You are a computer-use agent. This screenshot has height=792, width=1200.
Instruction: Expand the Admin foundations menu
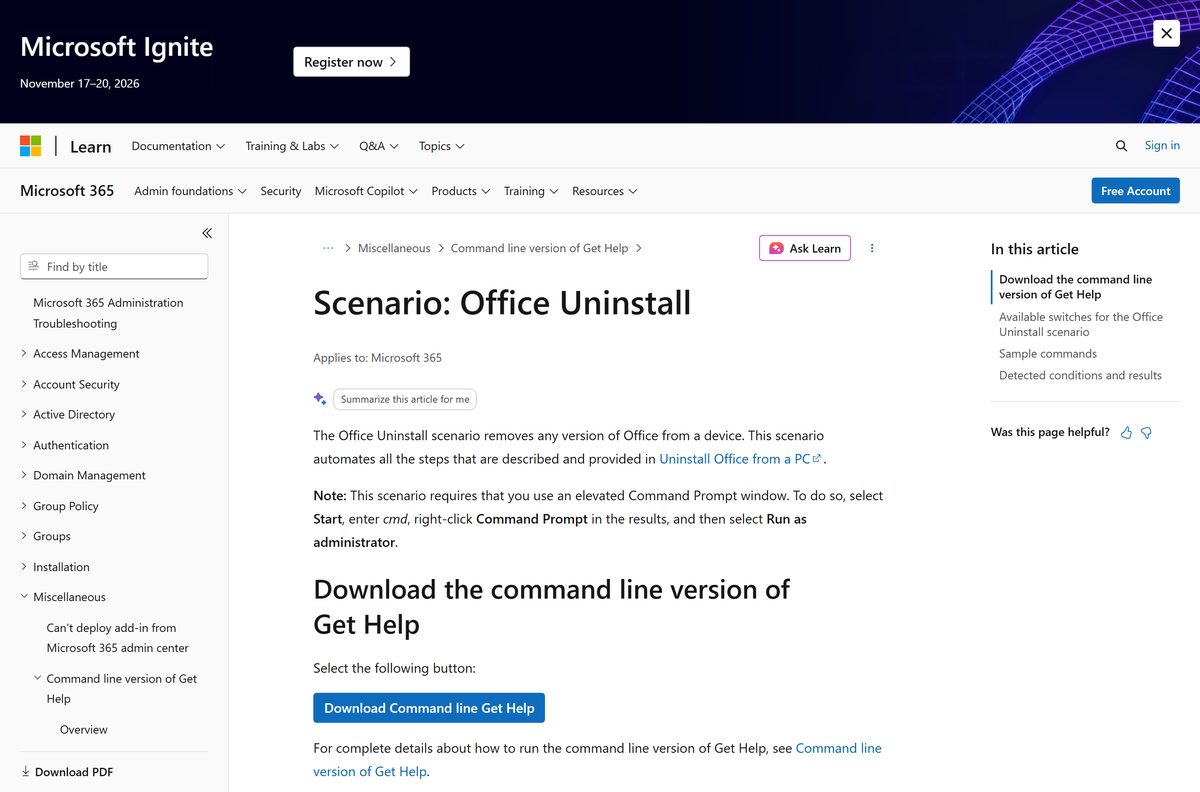click(190, 191)
